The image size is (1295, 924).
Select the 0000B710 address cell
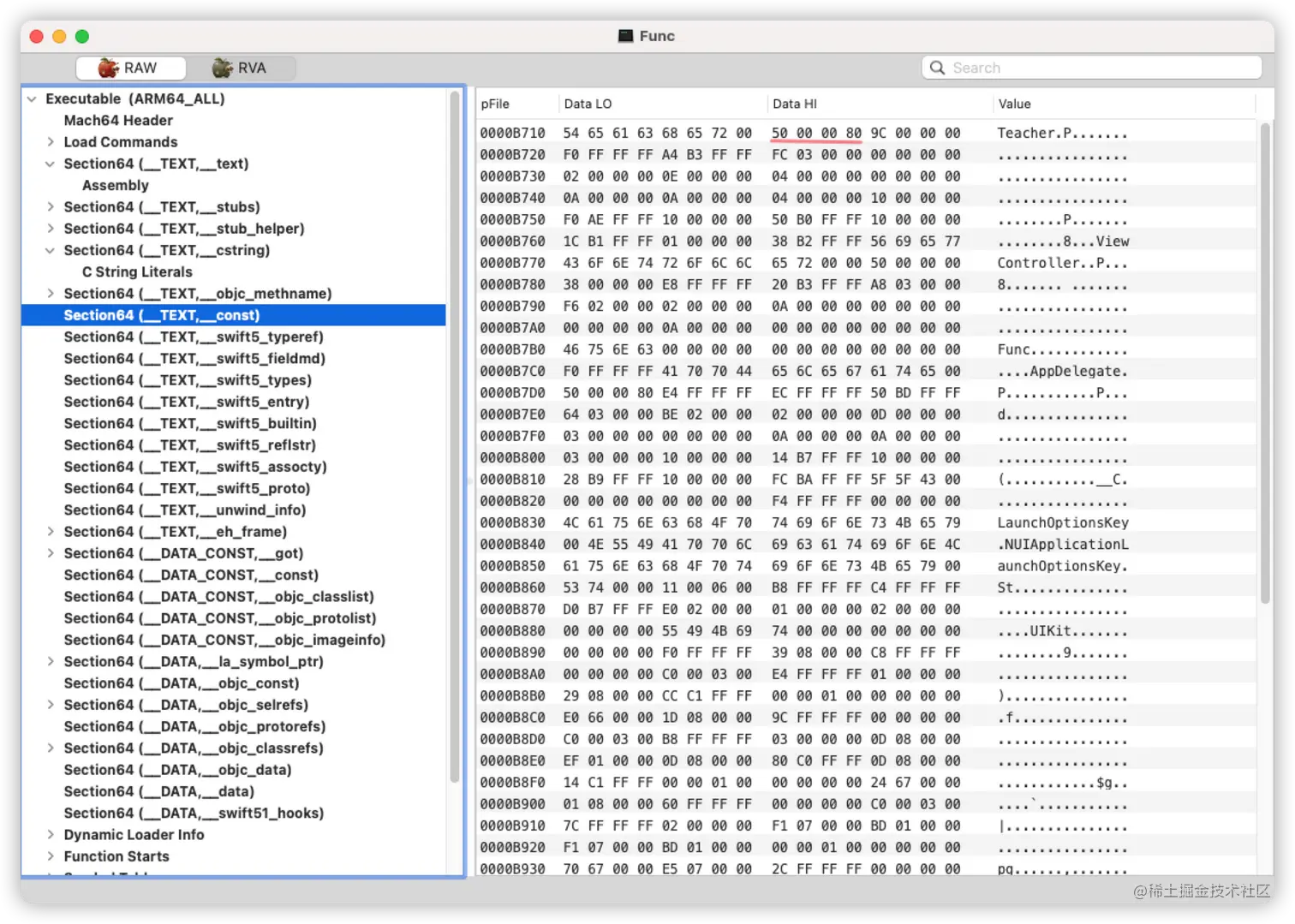pyautogui.click(x=512, y=133)
